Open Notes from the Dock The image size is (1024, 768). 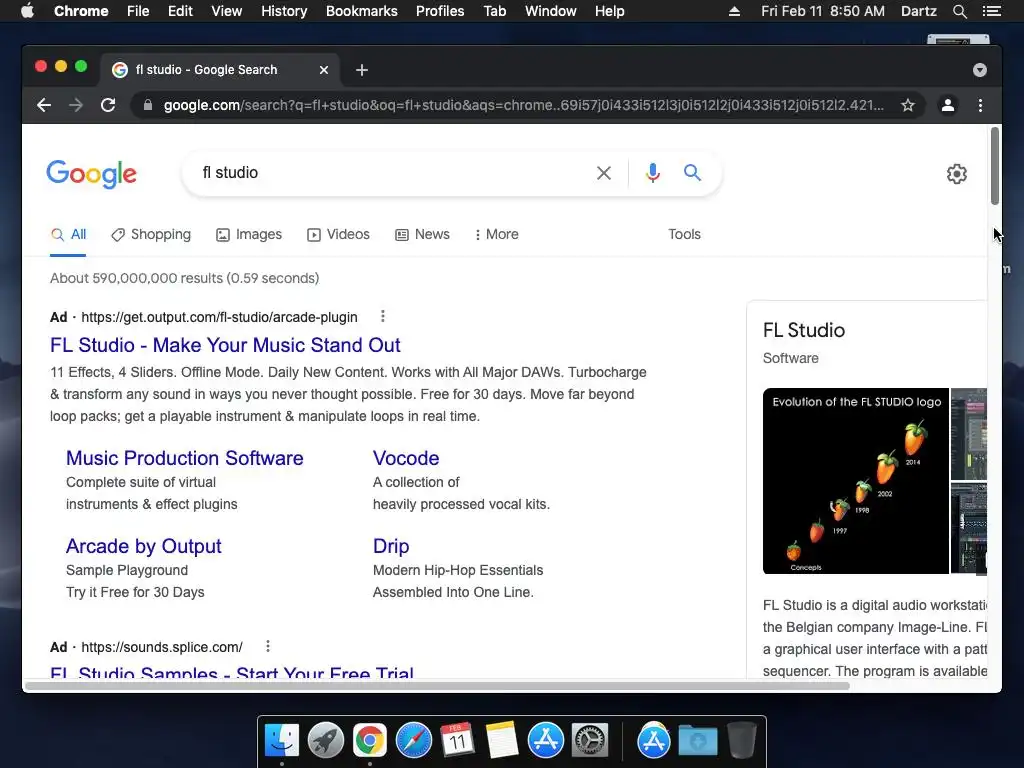502,740
